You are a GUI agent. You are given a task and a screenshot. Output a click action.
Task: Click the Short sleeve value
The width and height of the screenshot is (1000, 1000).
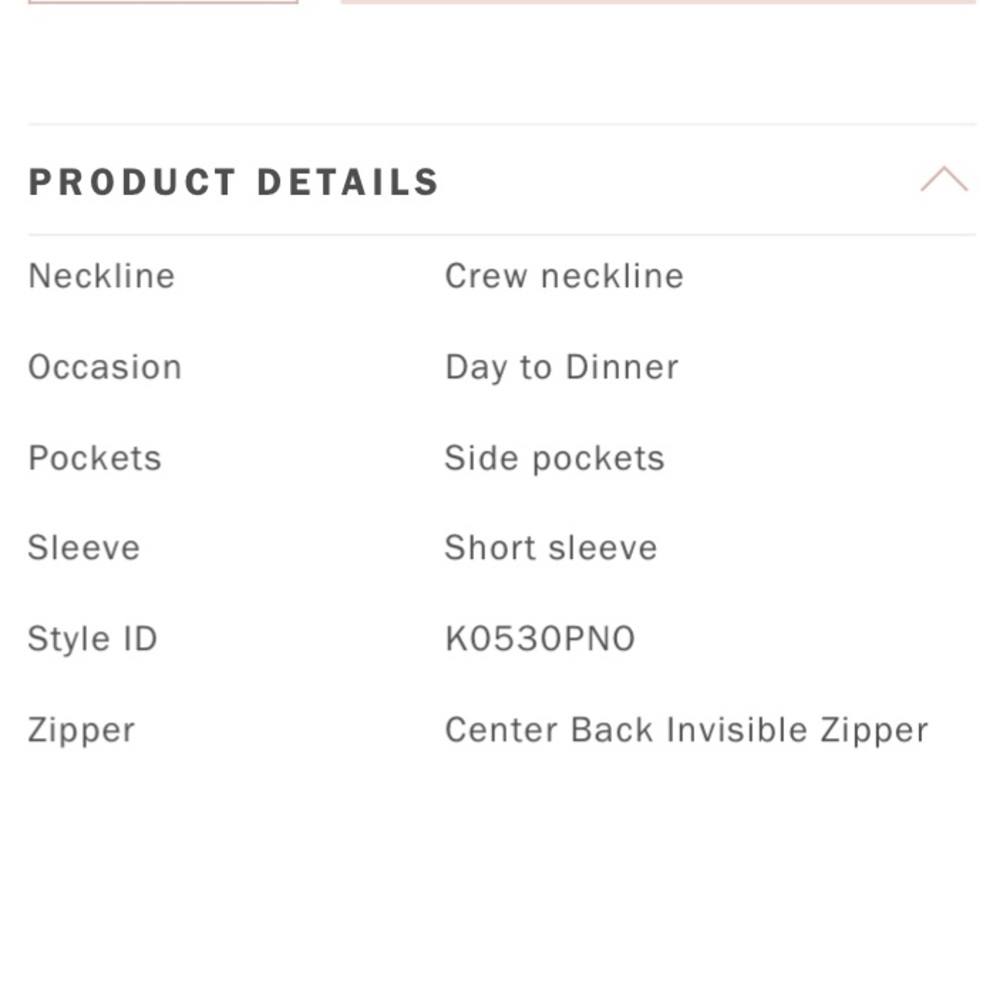pyautogui.click(x=551, y=548)
